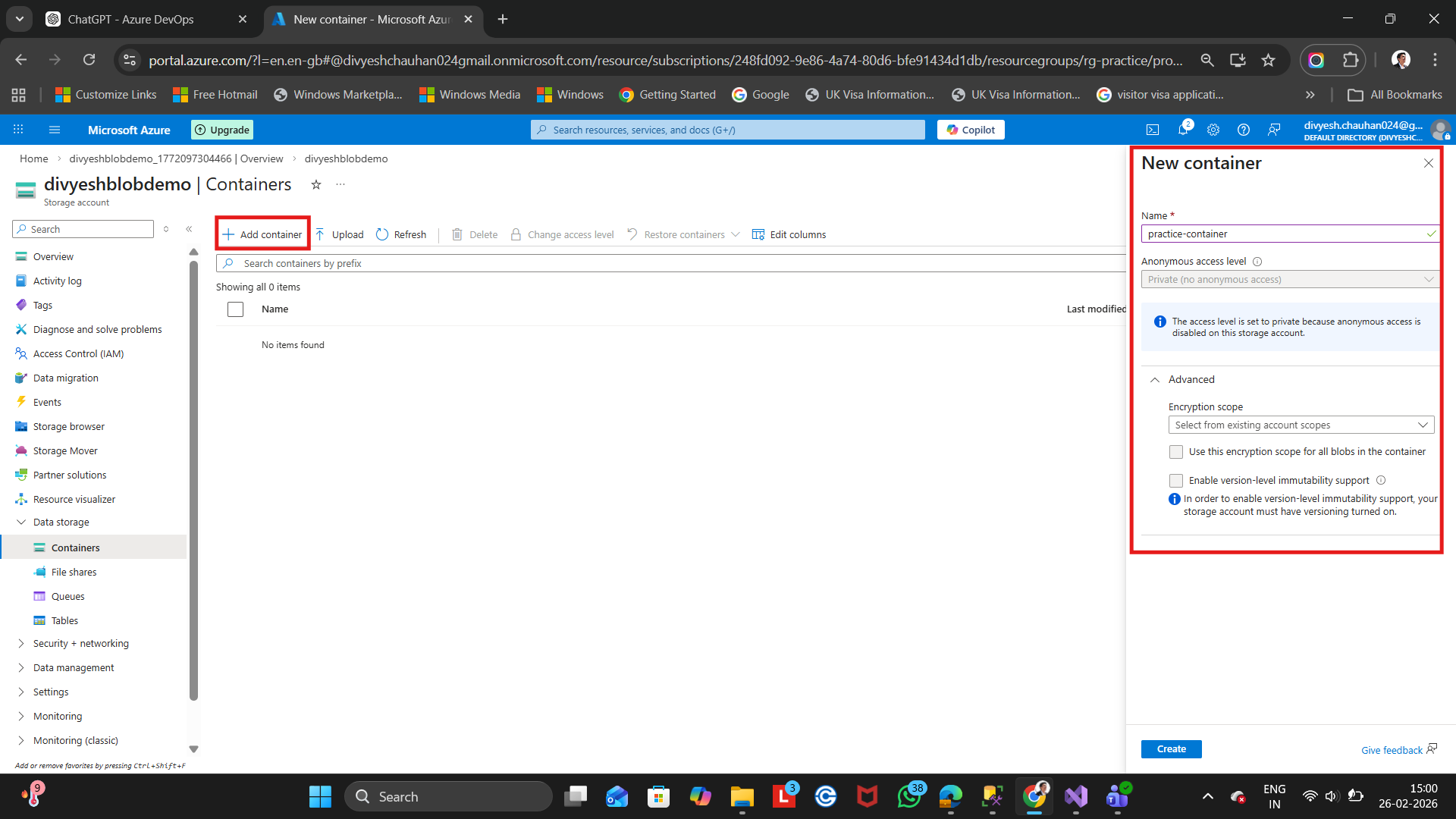This screenshot has height=819, width=1456.
Task: Click the Upload toolbar button
Action: (339, 234)
